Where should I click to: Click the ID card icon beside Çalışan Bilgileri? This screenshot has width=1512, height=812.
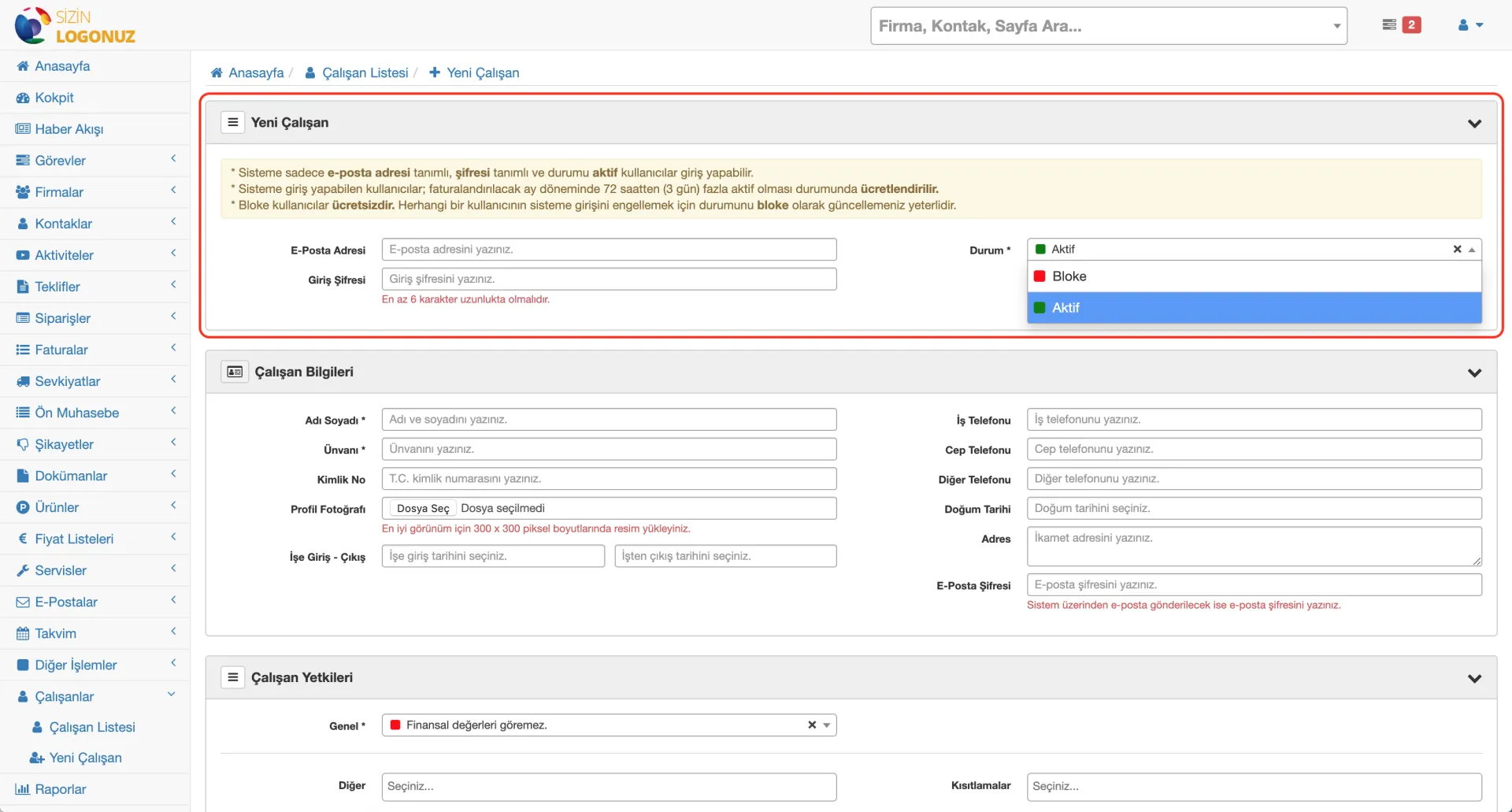(235, 372)
